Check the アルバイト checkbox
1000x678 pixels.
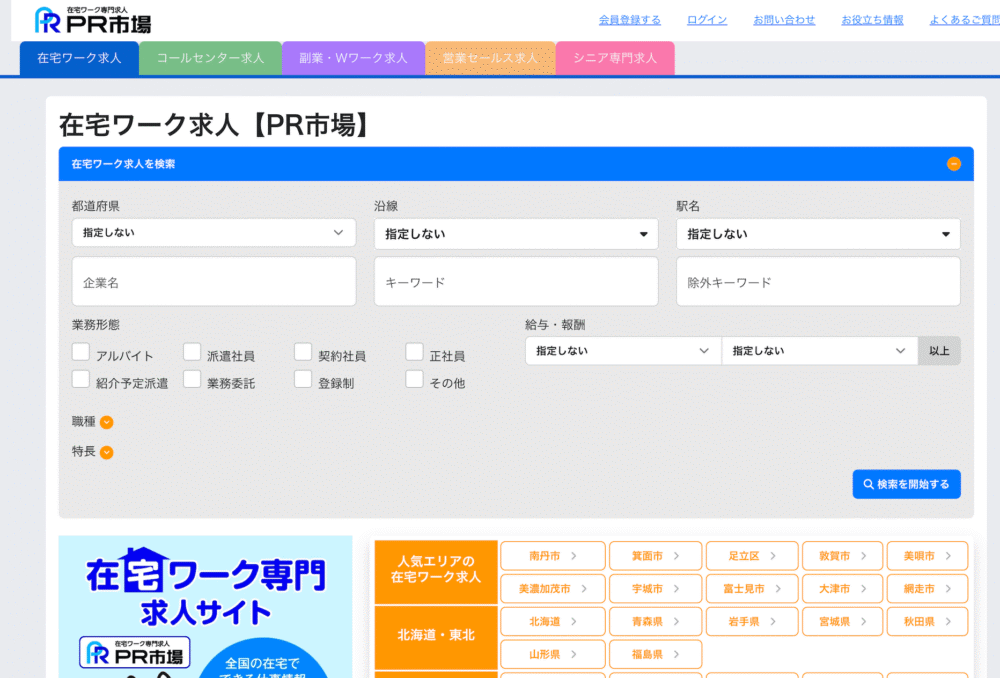(x=81, y=352)
